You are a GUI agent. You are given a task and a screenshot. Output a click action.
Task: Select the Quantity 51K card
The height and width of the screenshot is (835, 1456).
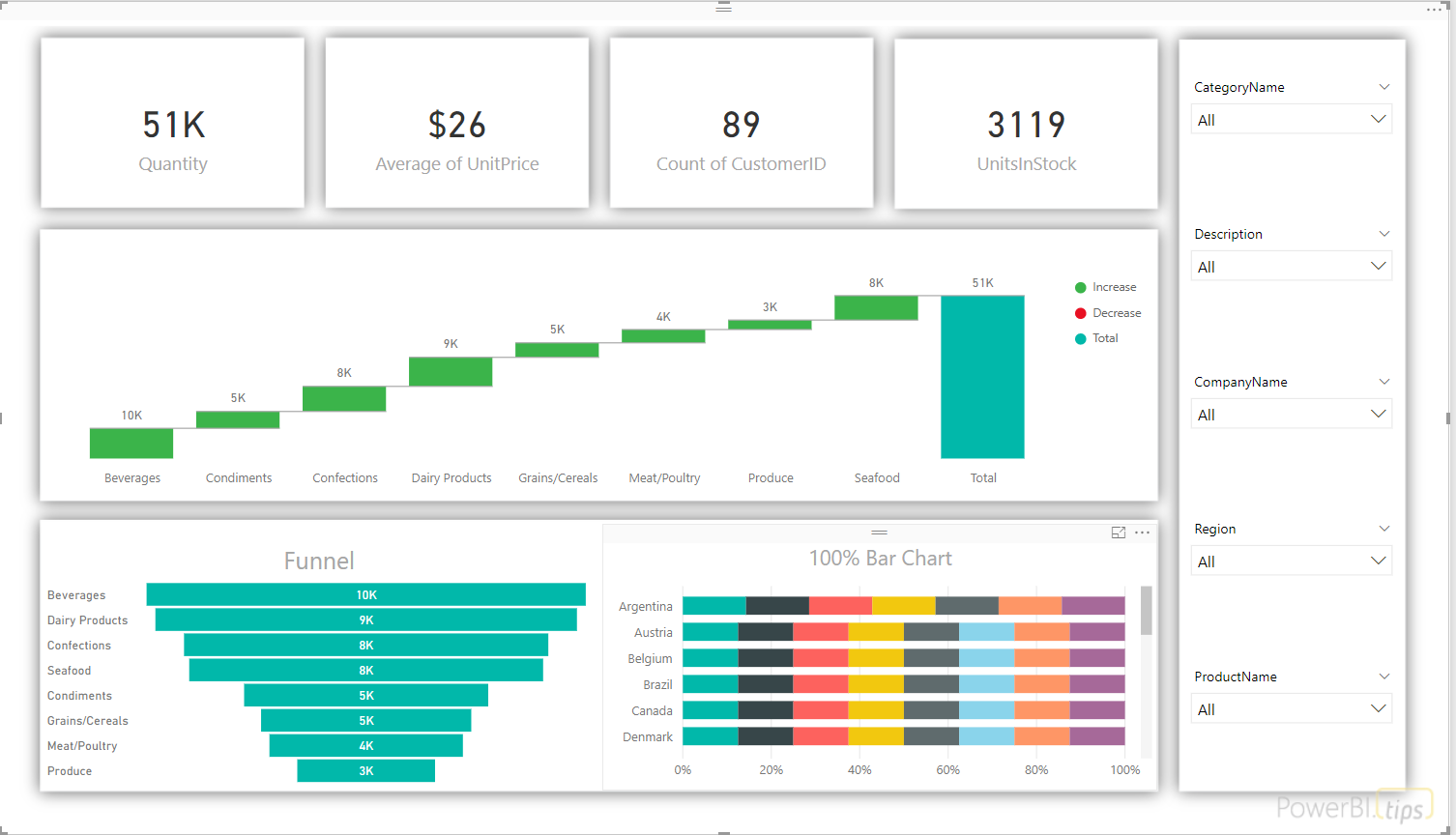point(173,123)
